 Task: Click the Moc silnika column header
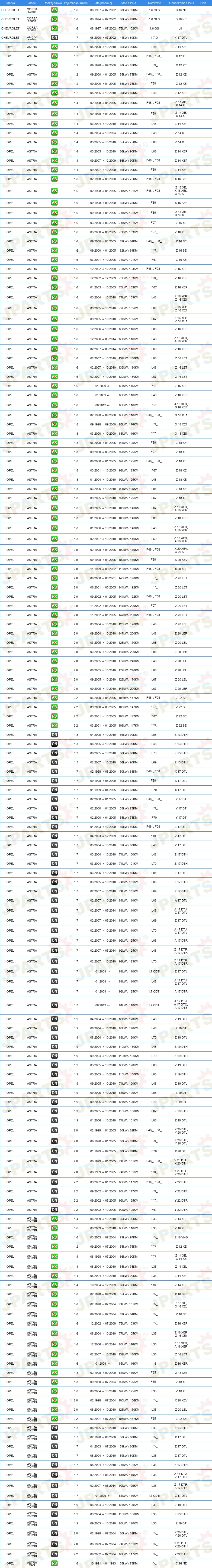(x=129, y=3)
